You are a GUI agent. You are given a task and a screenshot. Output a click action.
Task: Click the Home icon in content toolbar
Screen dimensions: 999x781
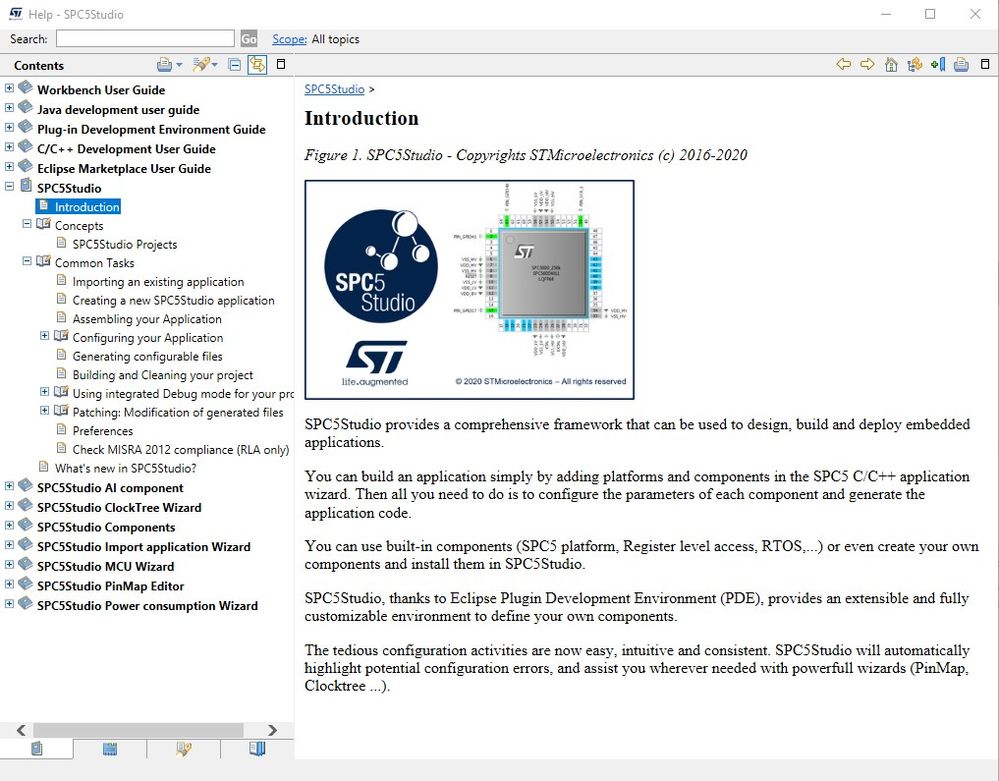(891, 64)
